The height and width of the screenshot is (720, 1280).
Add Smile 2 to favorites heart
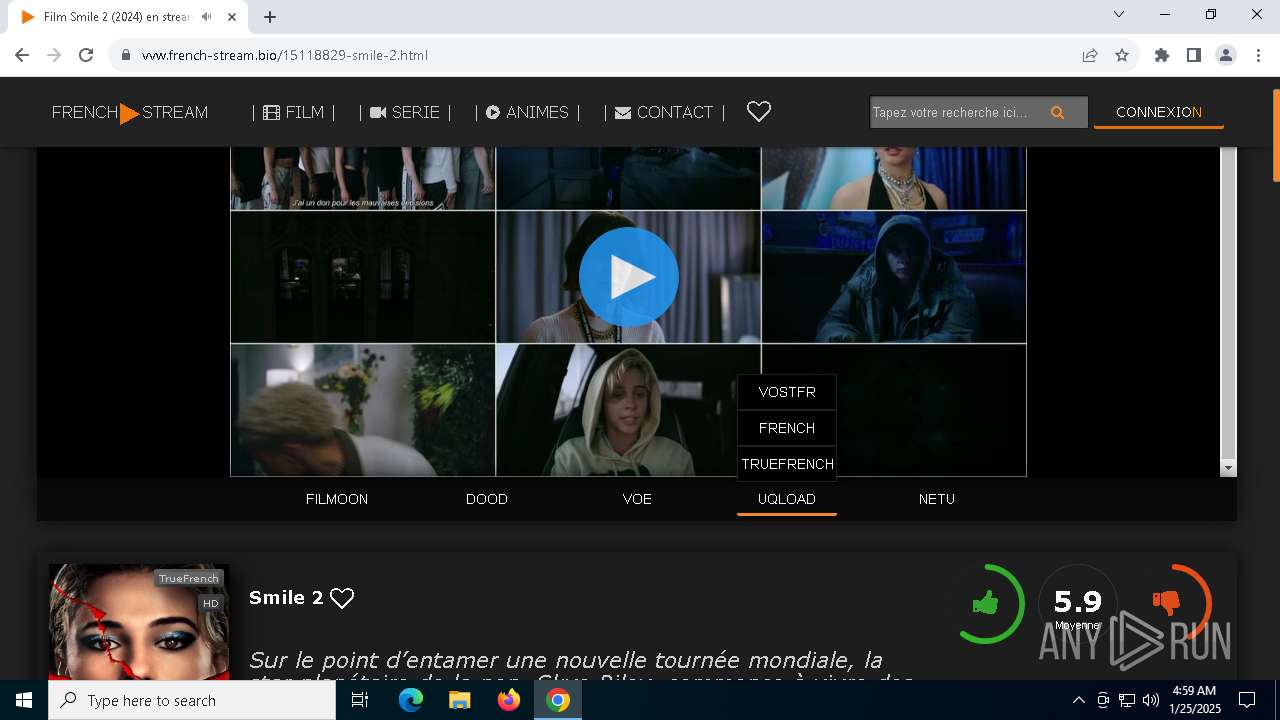click(x=342, y=598)
